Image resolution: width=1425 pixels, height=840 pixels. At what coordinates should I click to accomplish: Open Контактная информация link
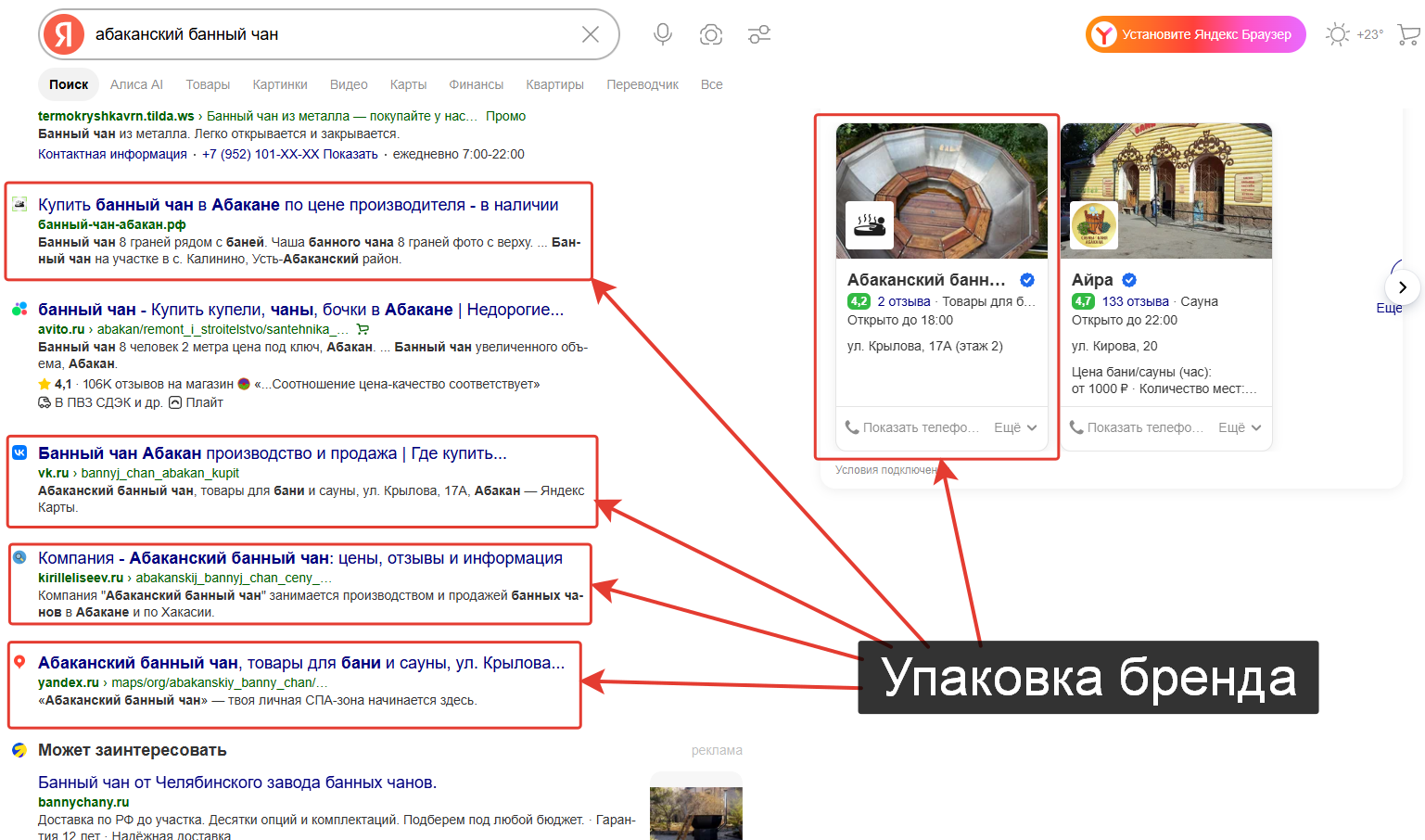point(112,154)
